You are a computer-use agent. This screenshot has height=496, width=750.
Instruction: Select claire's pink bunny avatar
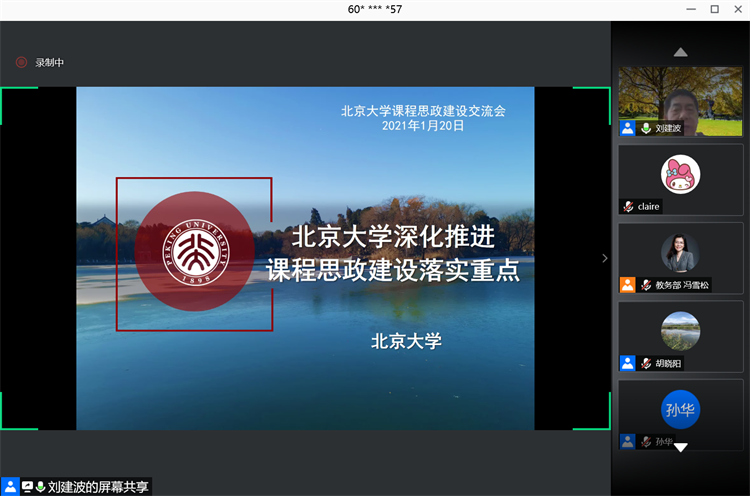click(x=680, y=174)
